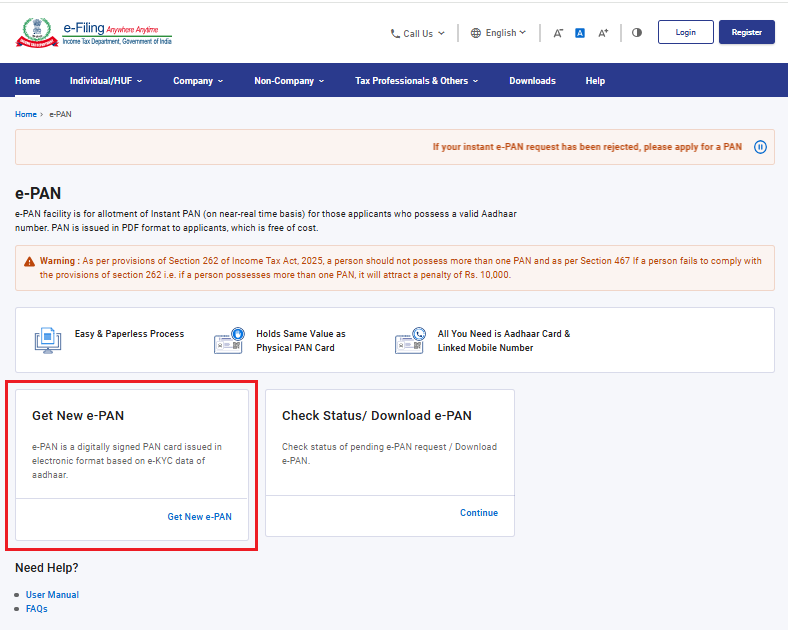Click the Easy & Paperless Process computer icon
This screenshot has height=630, width=788.
pyautogui.click(x=48, y=340)
